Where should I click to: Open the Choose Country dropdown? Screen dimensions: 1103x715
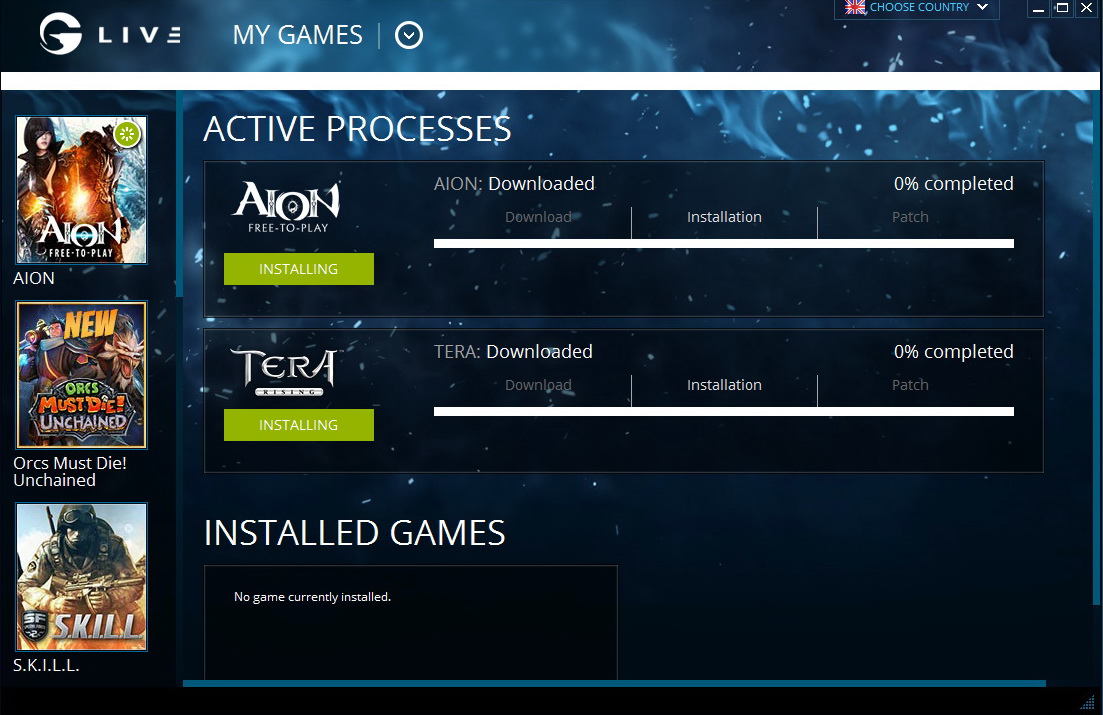coord(917,8)
